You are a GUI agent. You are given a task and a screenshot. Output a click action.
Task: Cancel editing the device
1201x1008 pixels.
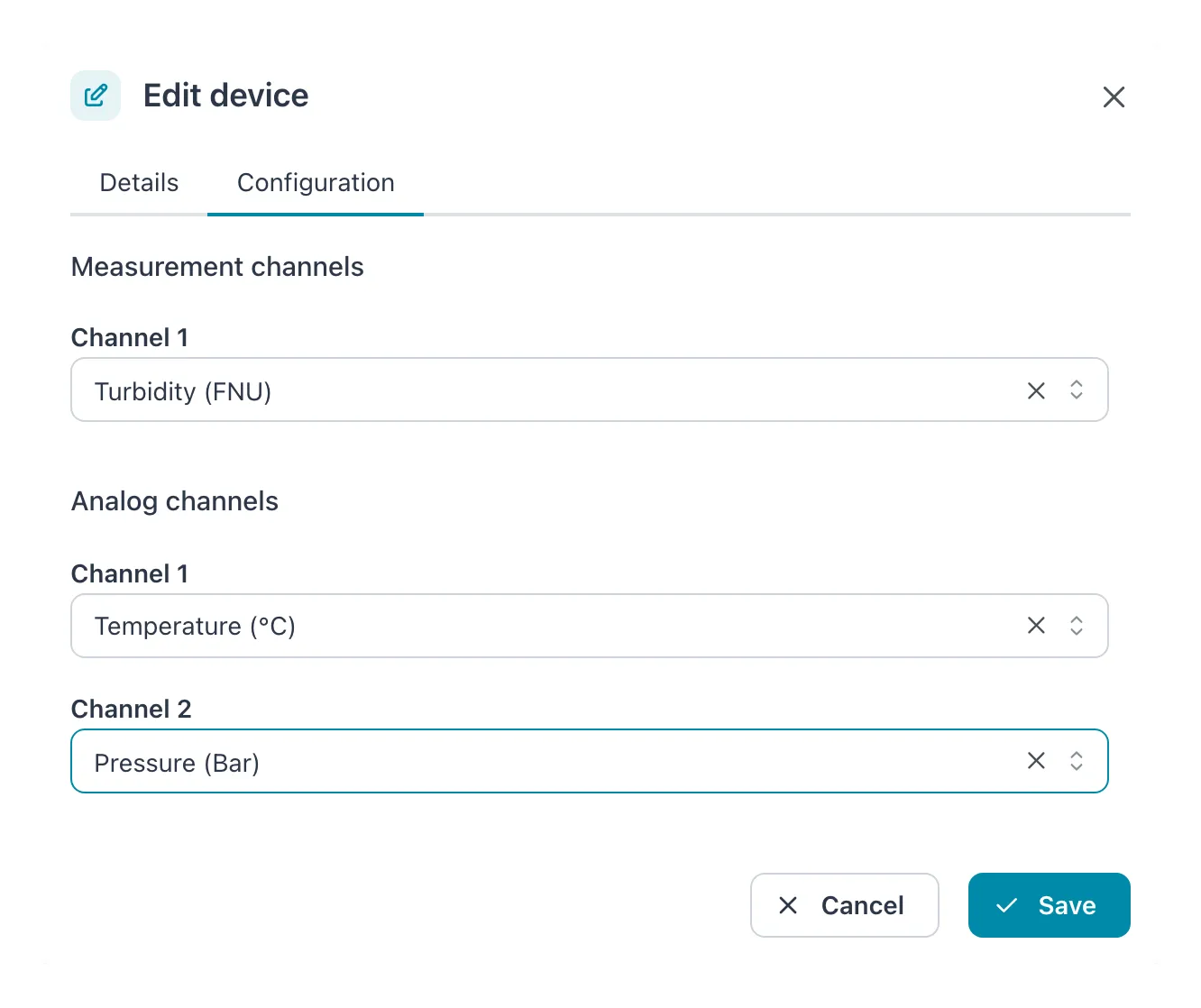(844, 905)
